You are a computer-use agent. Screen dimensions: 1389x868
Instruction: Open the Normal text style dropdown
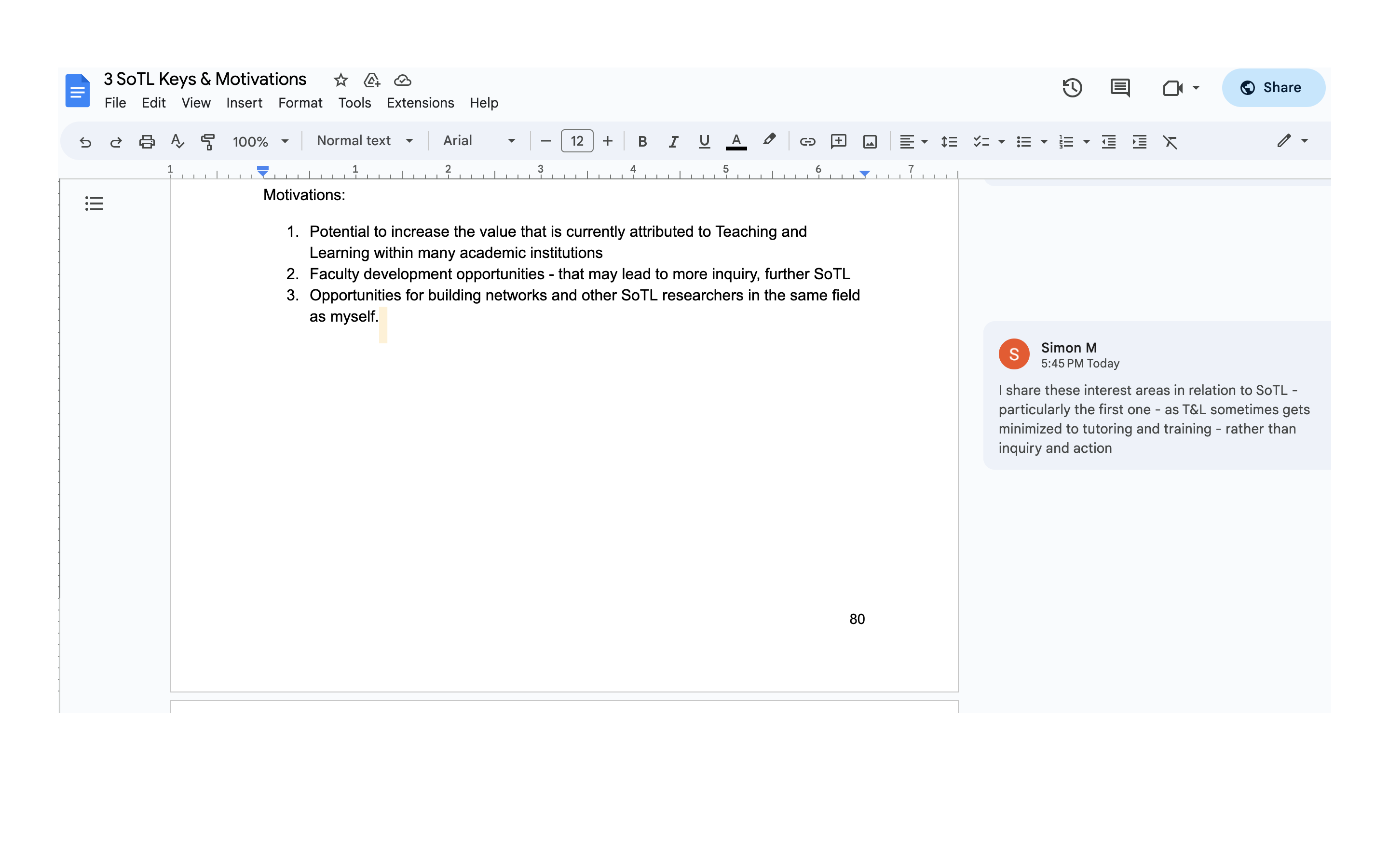pyautogui.click(x=365, y=141)
